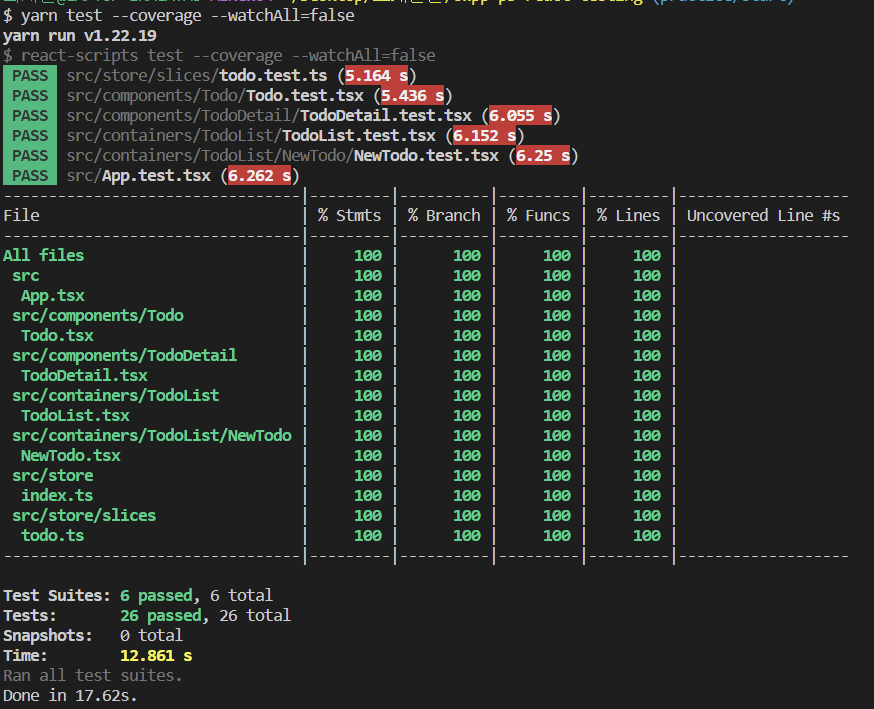Click the % Funcs value for Todo.tsx
Screen dimensions: 874x709
pos(557,336)
